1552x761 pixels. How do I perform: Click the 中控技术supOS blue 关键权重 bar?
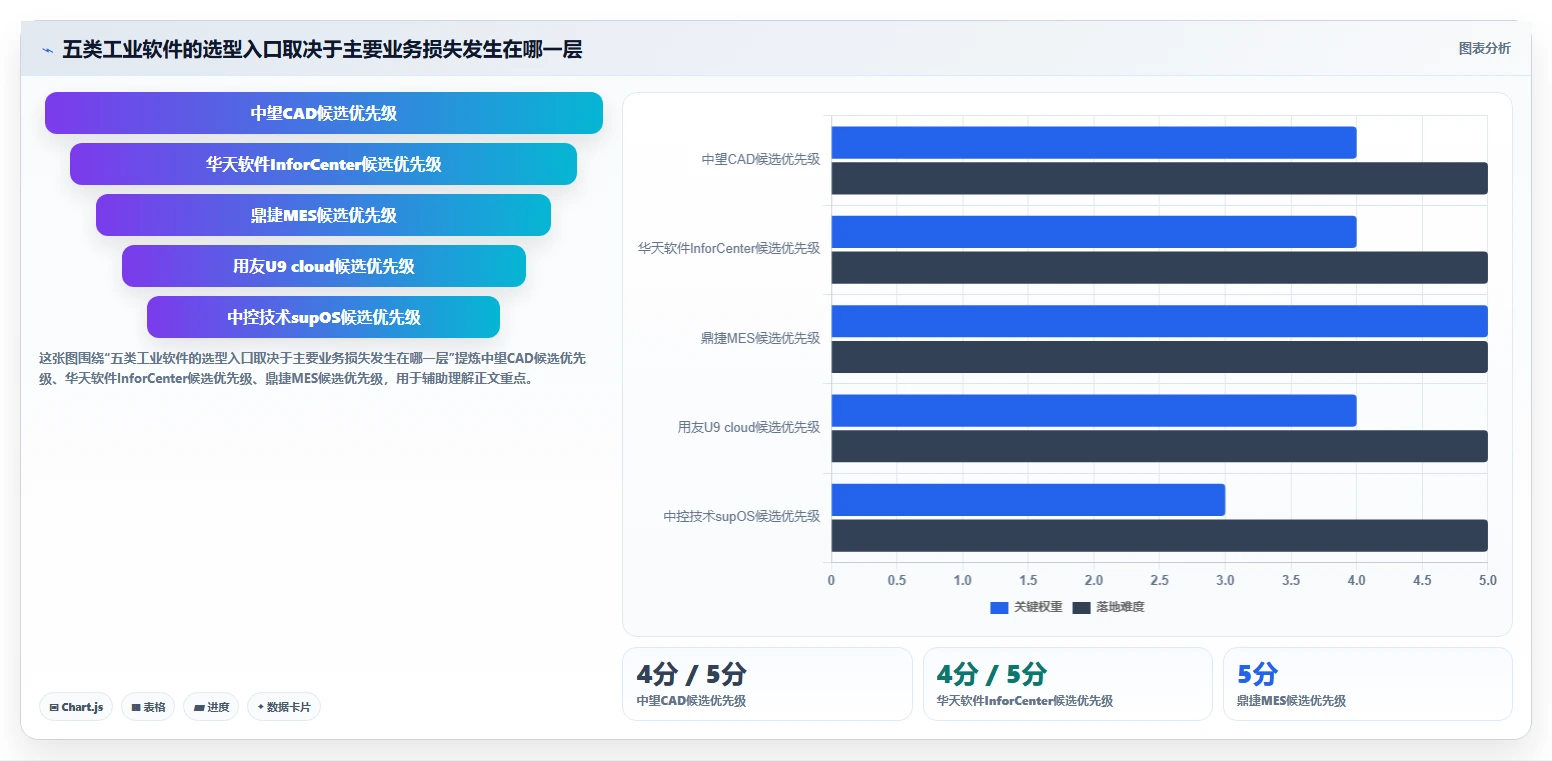click(x=1028, y=500)
